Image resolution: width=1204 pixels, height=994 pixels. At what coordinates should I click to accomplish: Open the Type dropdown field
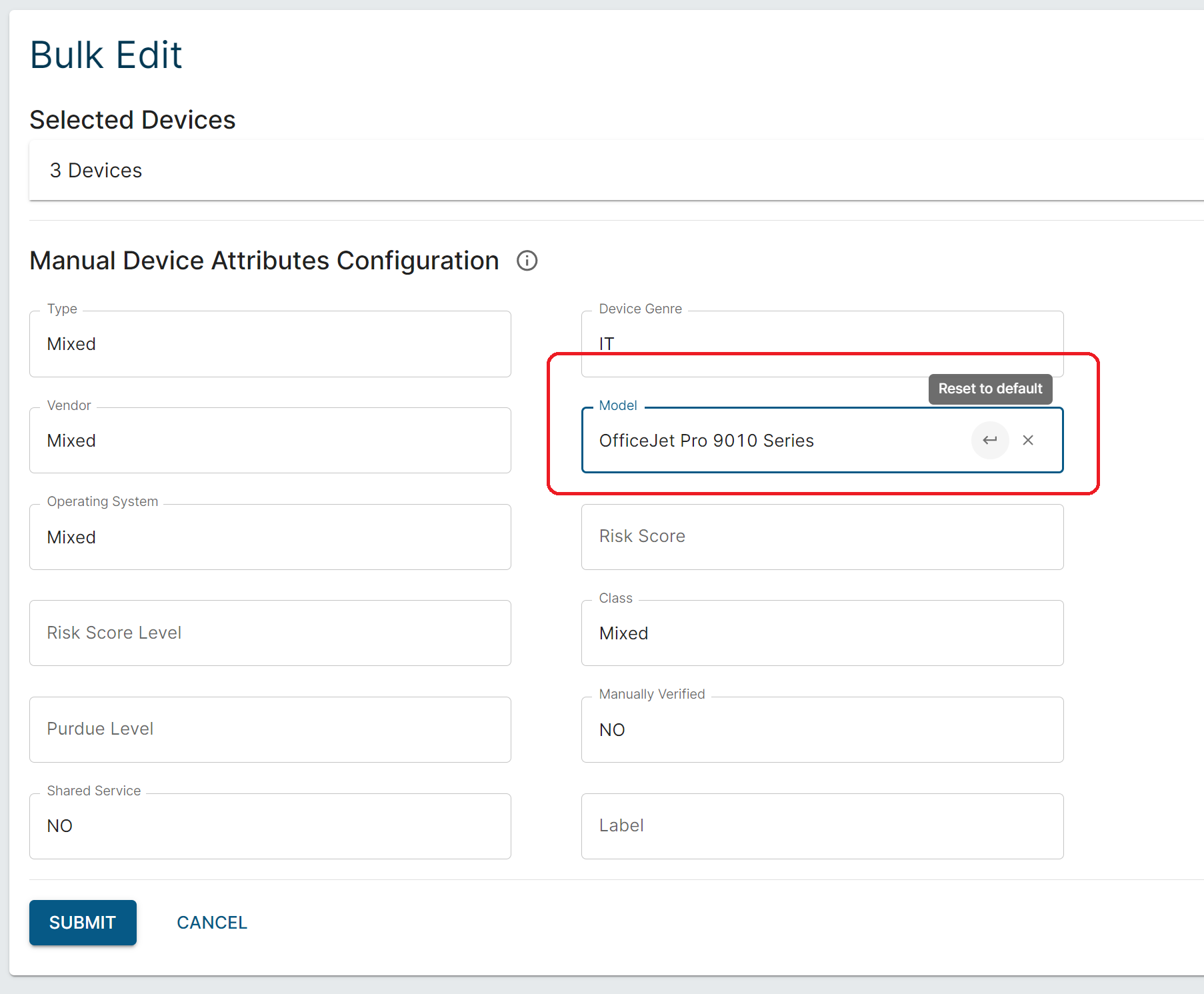[270, 344]
